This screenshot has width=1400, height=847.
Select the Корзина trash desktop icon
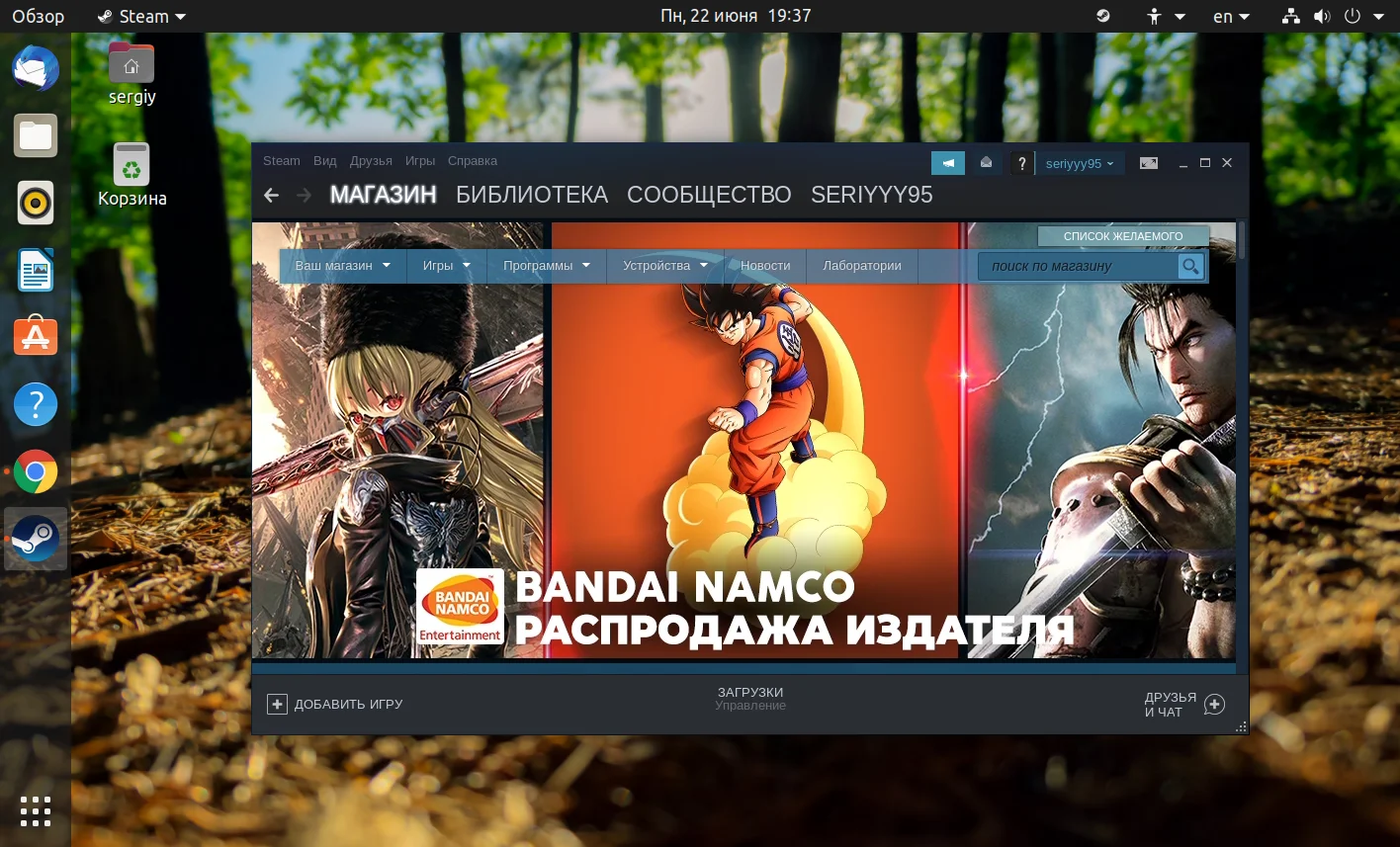pyautogui.click(x=131, y=175)
